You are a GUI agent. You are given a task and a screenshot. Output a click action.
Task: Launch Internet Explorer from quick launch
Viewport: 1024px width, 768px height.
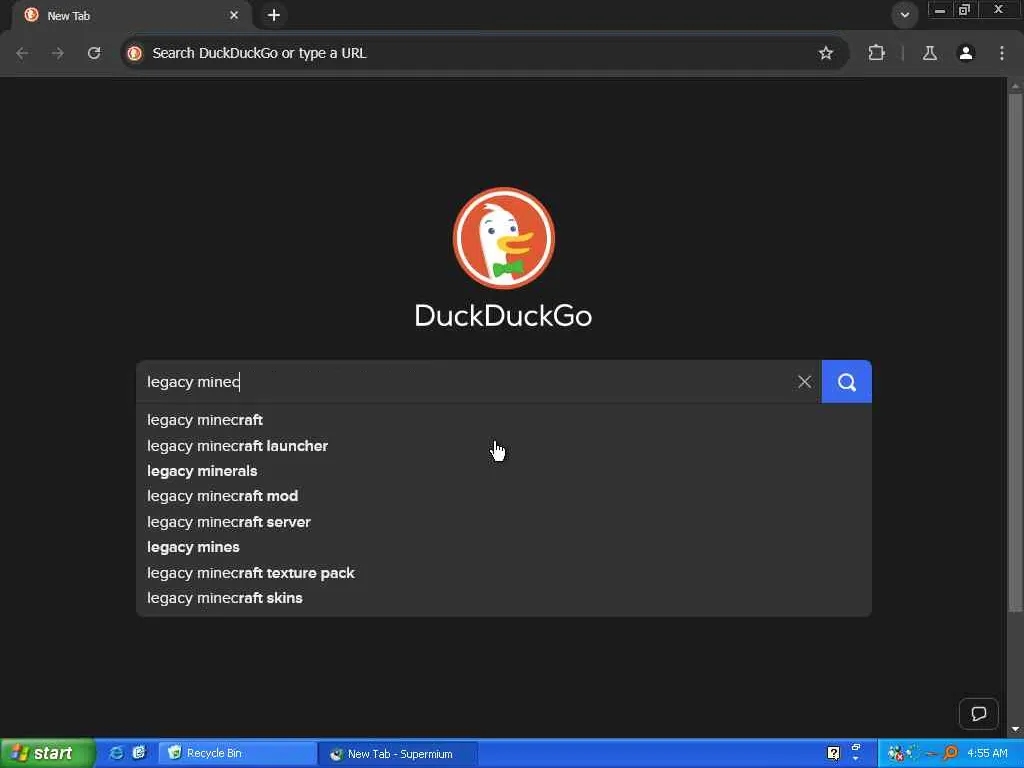(x=116, y=753)
